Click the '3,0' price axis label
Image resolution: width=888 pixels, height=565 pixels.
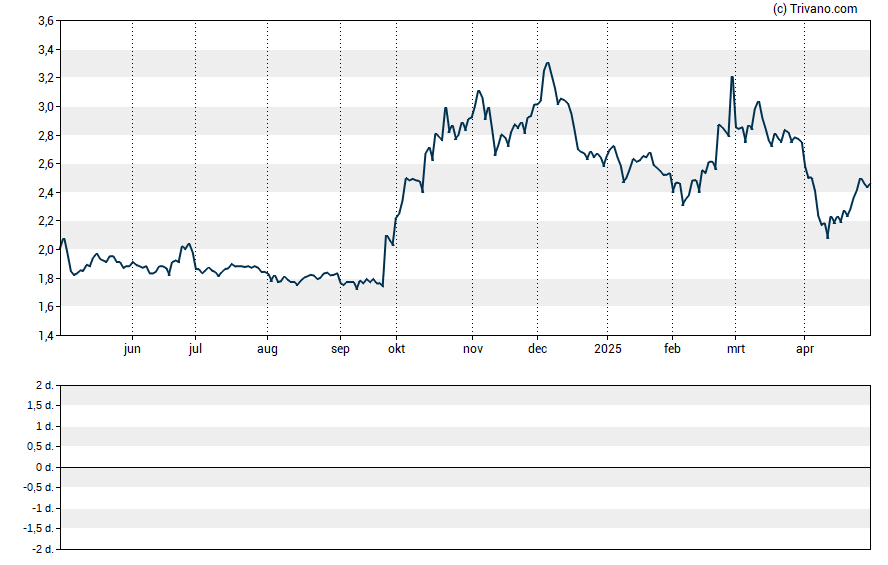click(x=46, y=106)
